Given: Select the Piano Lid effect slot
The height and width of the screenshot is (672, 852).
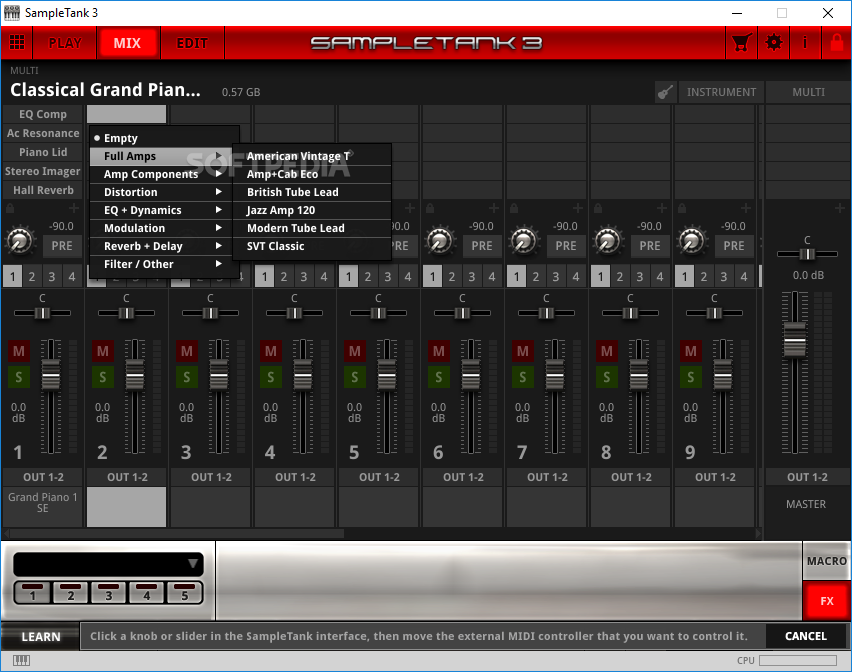Looking at the screenshot, I should pyautogui.click(x=43, y=153).
